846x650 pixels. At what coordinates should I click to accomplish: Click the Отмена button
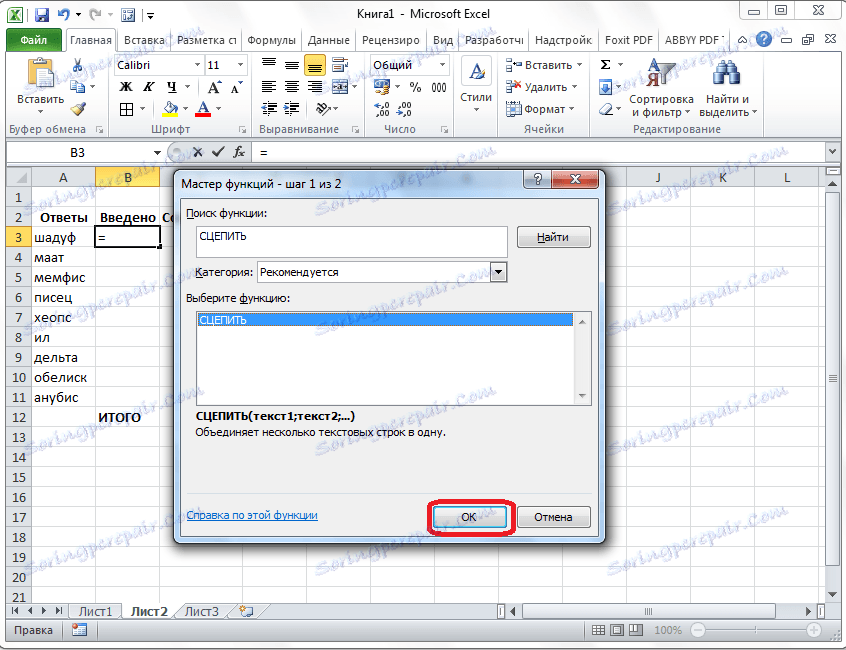(x=554, y=517)
